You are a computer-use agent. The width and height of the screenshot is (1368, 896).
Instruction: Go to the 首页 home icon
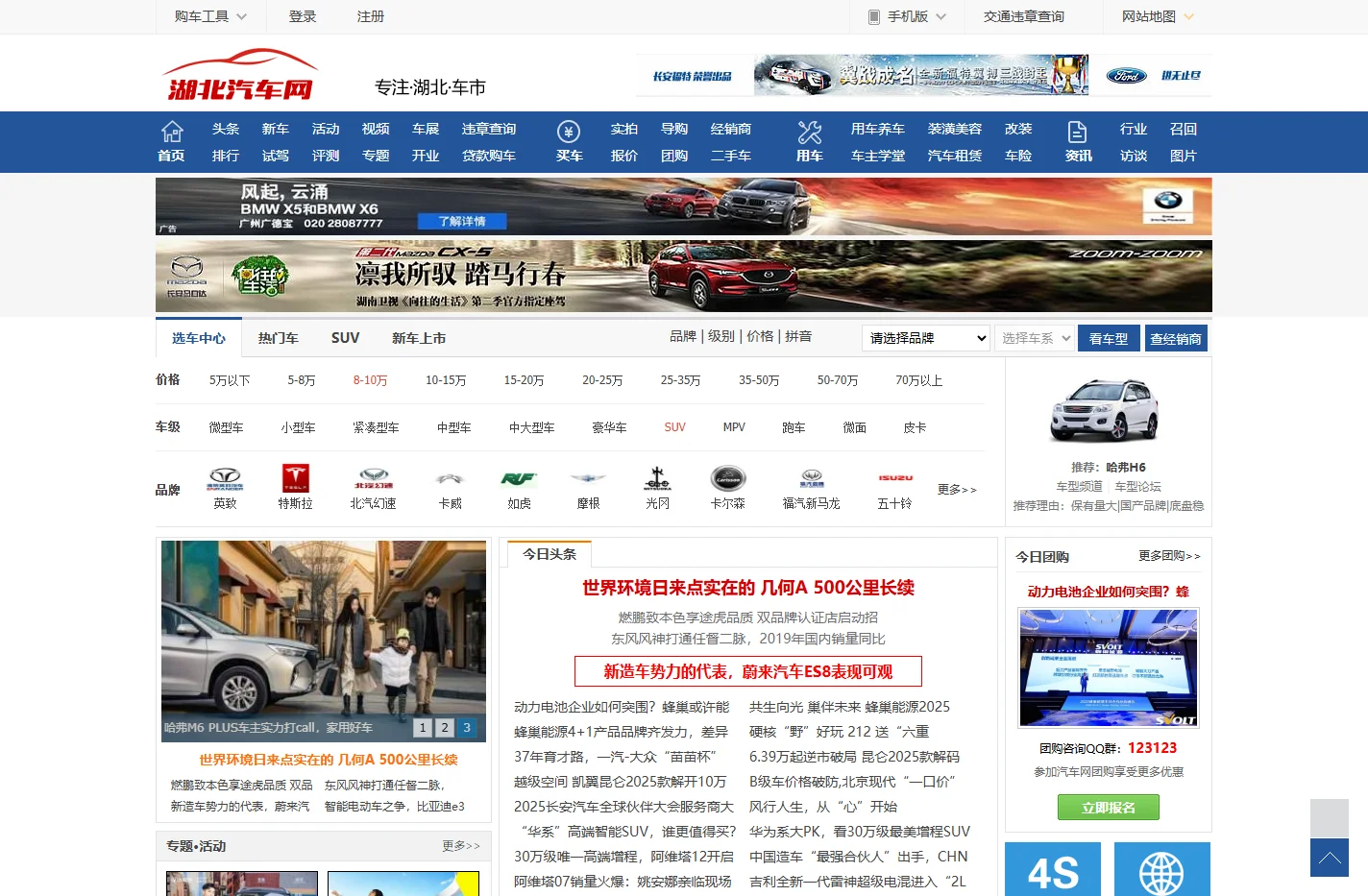[x=171, y=132]
